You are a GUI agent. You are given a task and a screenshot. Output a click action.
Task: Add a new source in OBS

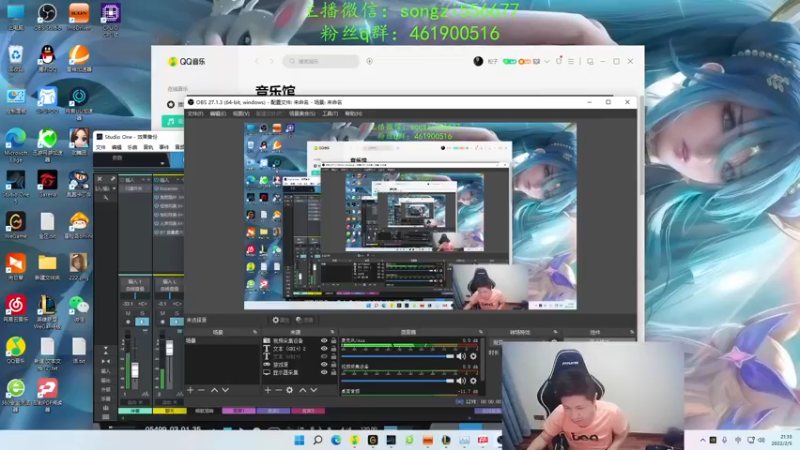point(268,390)
